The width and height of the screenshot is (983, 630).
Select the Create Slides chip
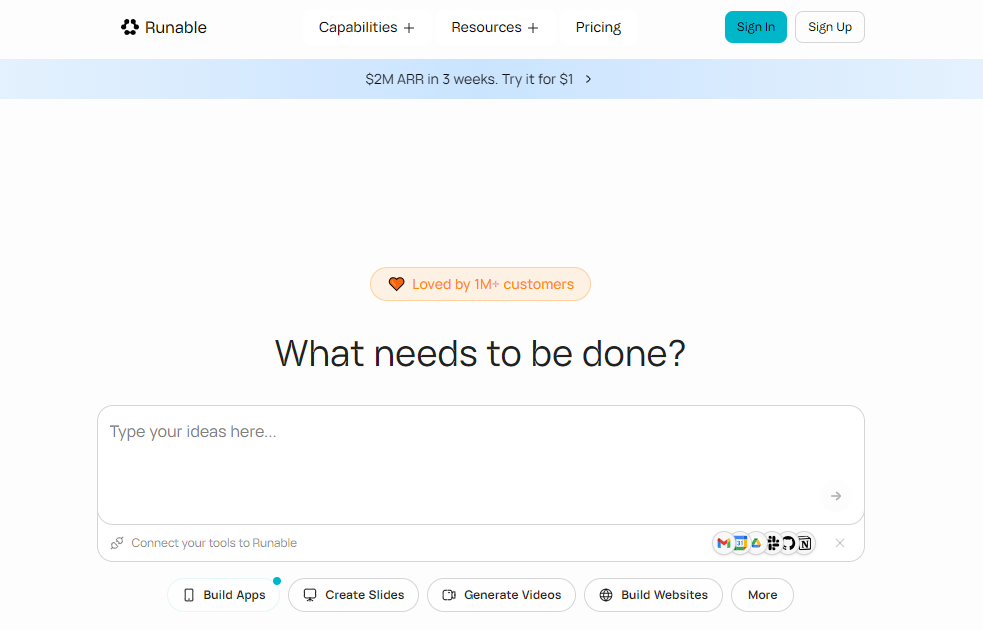(x=354, y=595)
